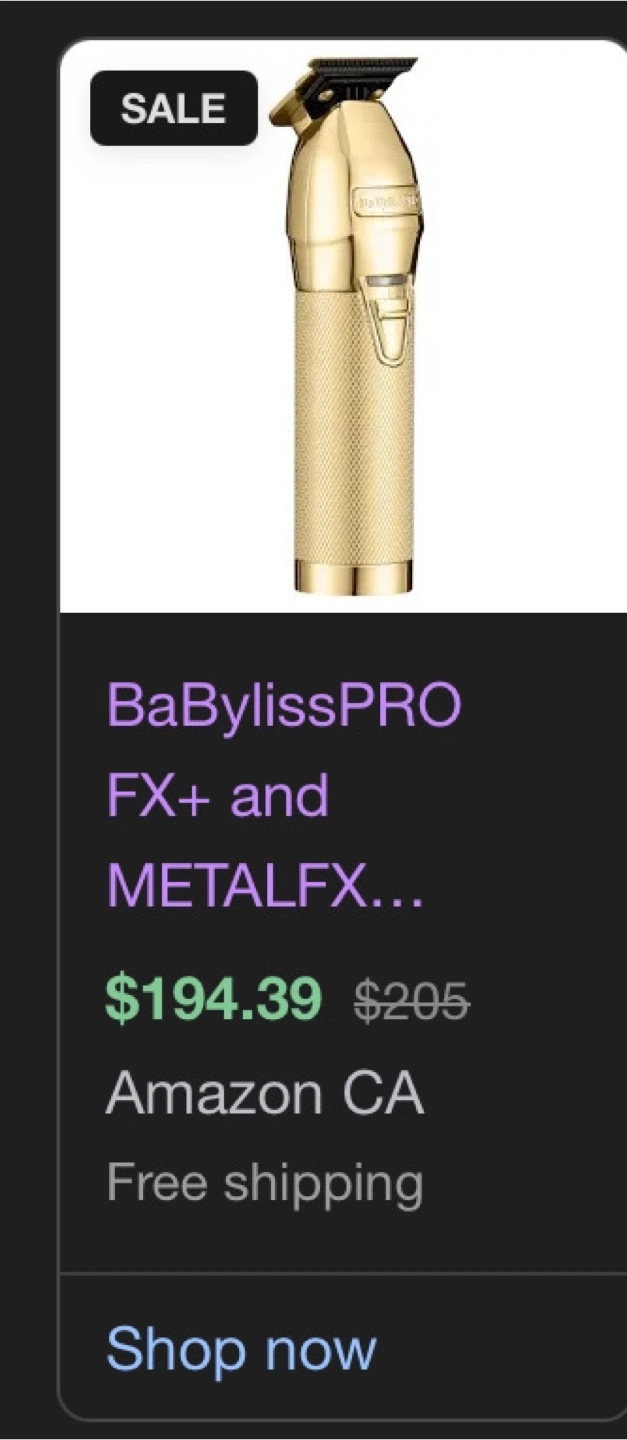Viewport: 627px width, 1440px height.
Task: Open the BaBylissPRO product title link
Action: click(284, 706)
